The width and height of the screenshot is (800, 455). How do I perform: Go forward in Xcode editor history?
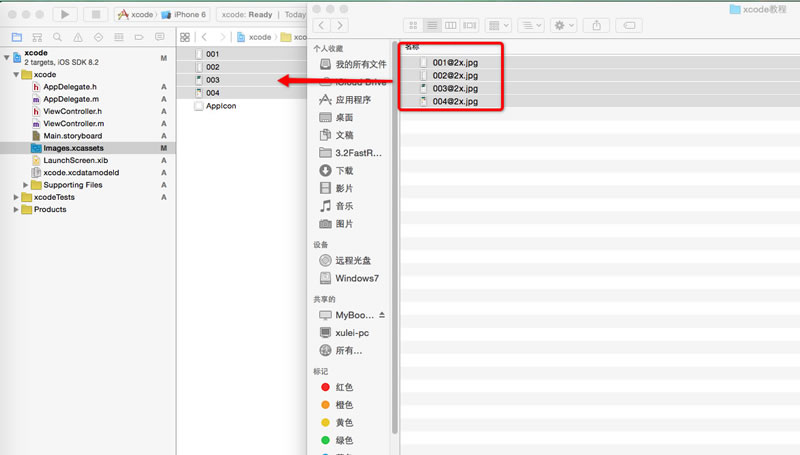coord(222,37)
